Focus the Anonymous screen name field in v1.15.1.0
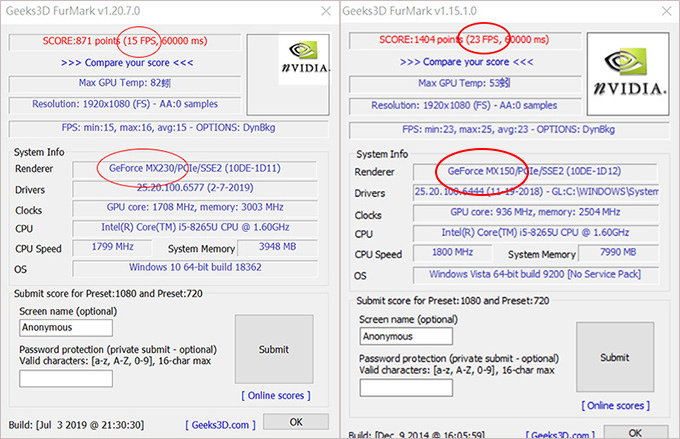 pos(406,336)
